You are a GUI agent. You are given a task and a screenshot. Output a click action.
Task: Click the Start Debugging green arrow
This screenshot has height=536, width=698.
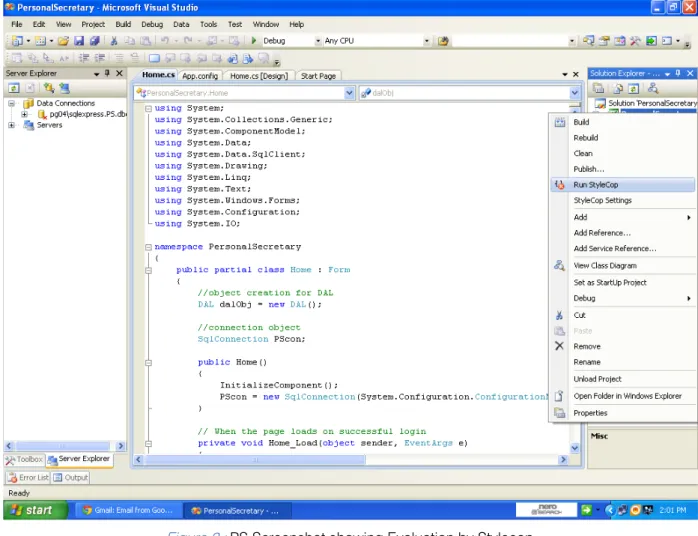[253, 41]
